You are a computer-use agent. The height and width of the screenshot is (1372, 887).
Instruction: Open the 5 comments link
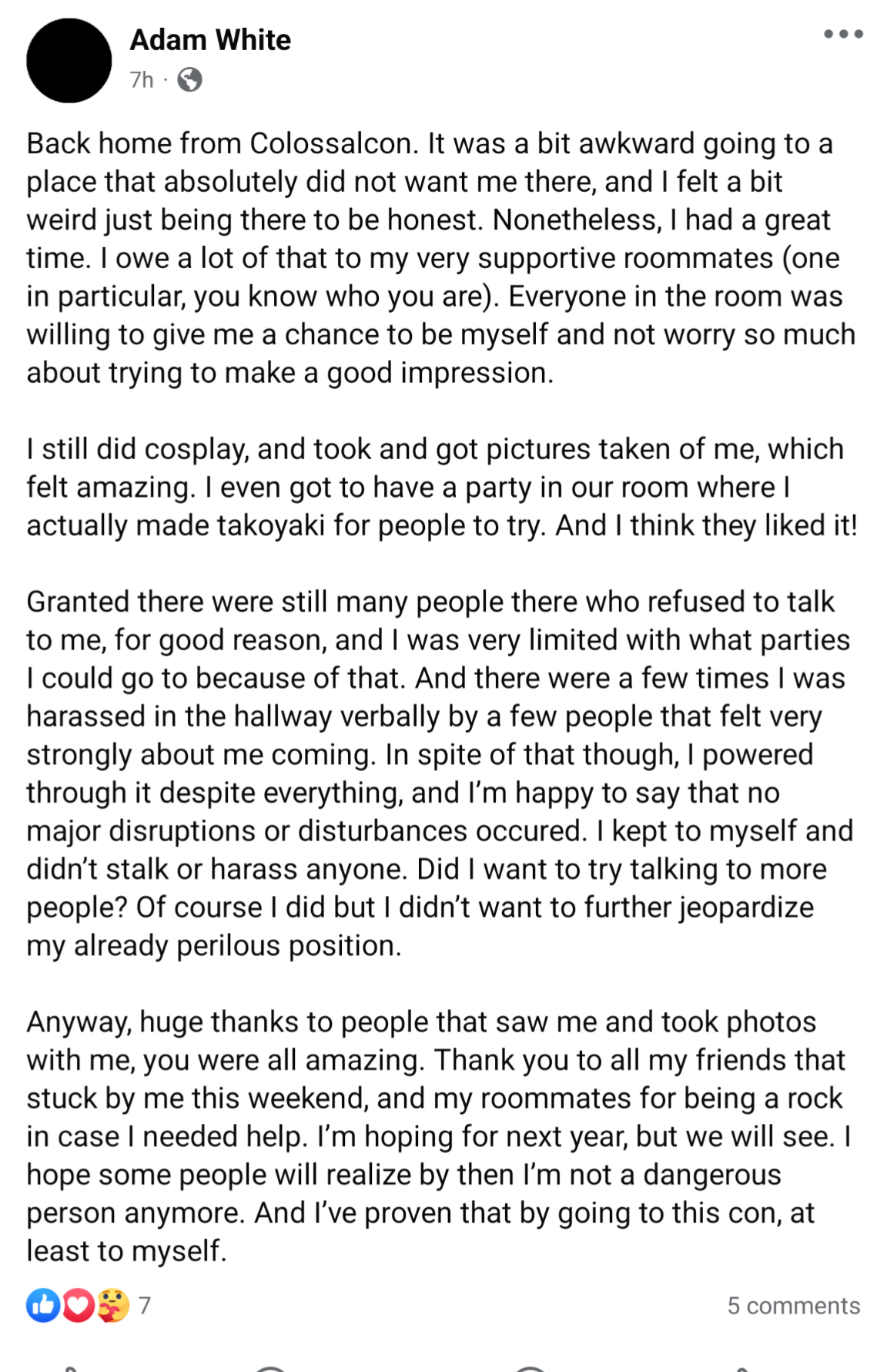793,1305
